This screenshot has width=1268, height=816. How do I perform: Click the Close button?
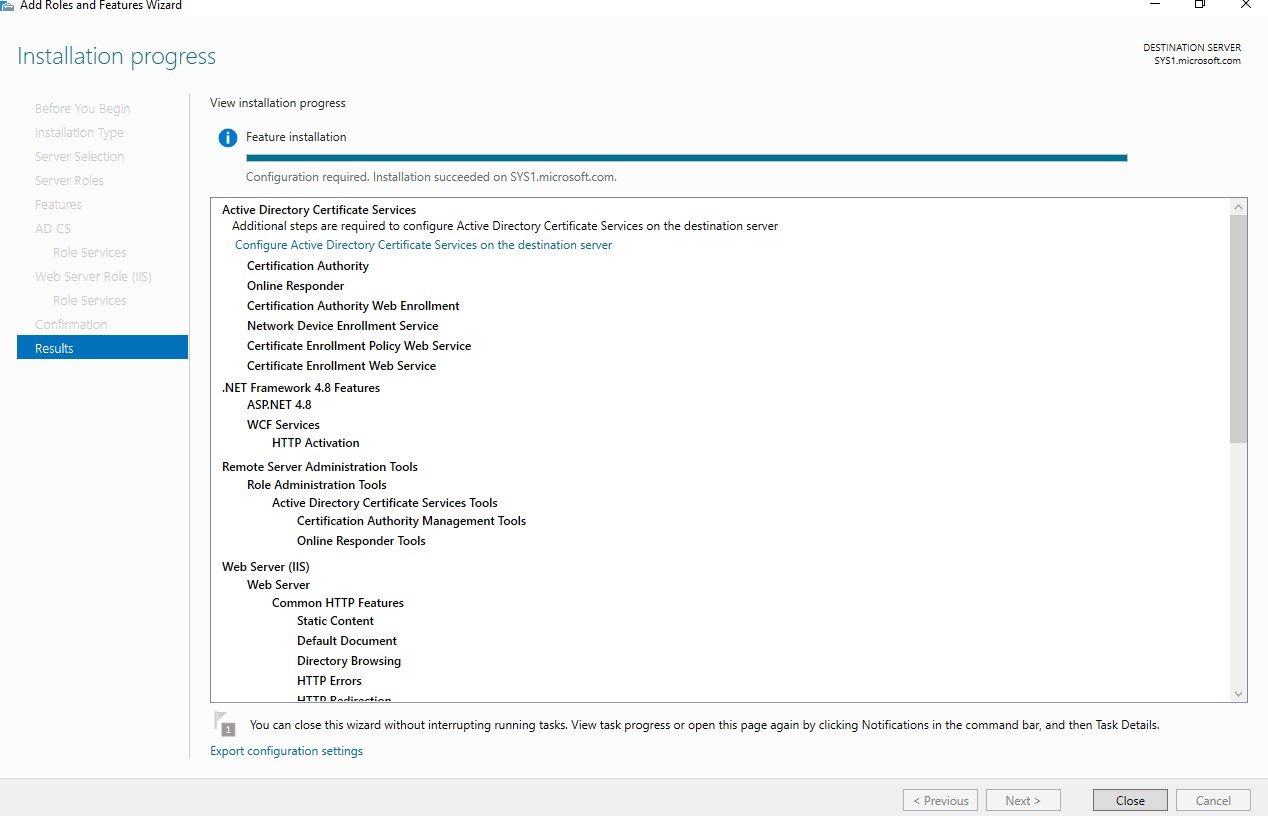[1130, 800]
